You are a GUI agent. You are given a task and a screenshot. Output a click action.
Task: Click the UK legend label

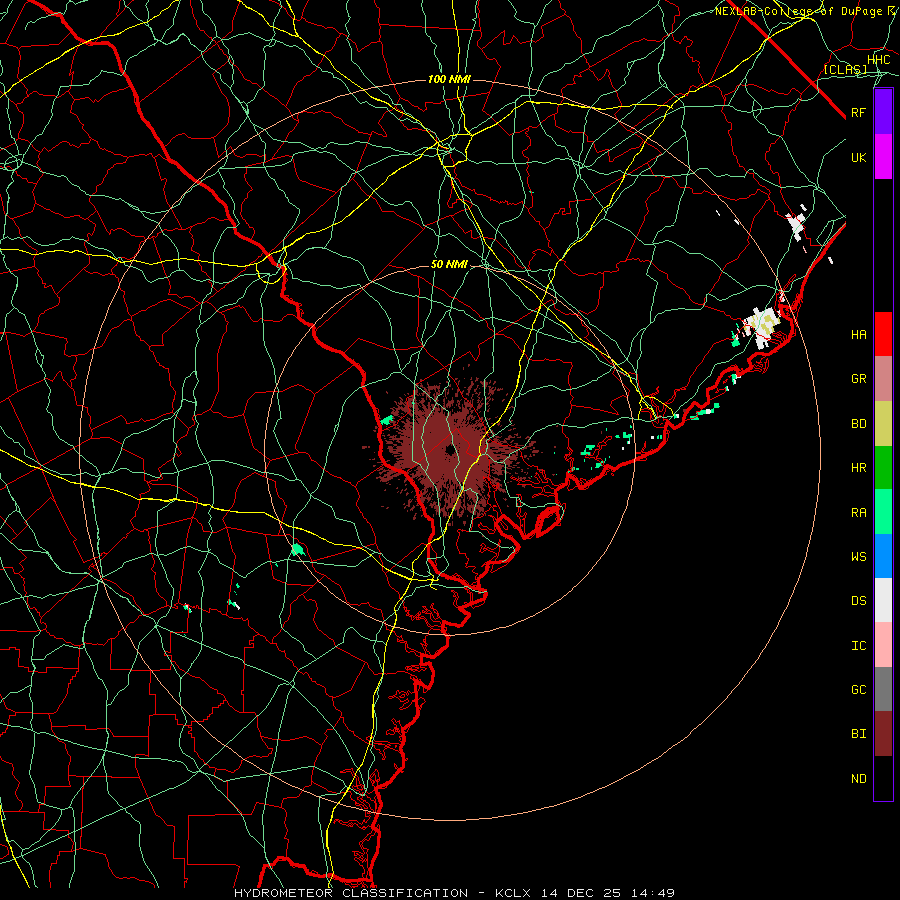(858, 157)
